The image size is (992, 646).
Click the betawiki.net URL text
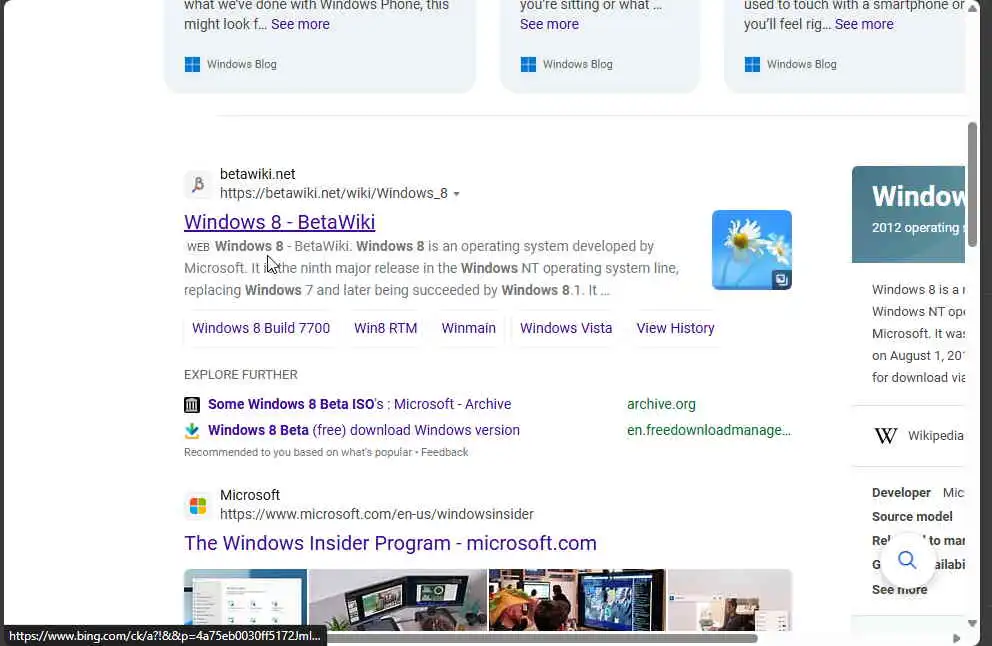click(x=333, y=194)
